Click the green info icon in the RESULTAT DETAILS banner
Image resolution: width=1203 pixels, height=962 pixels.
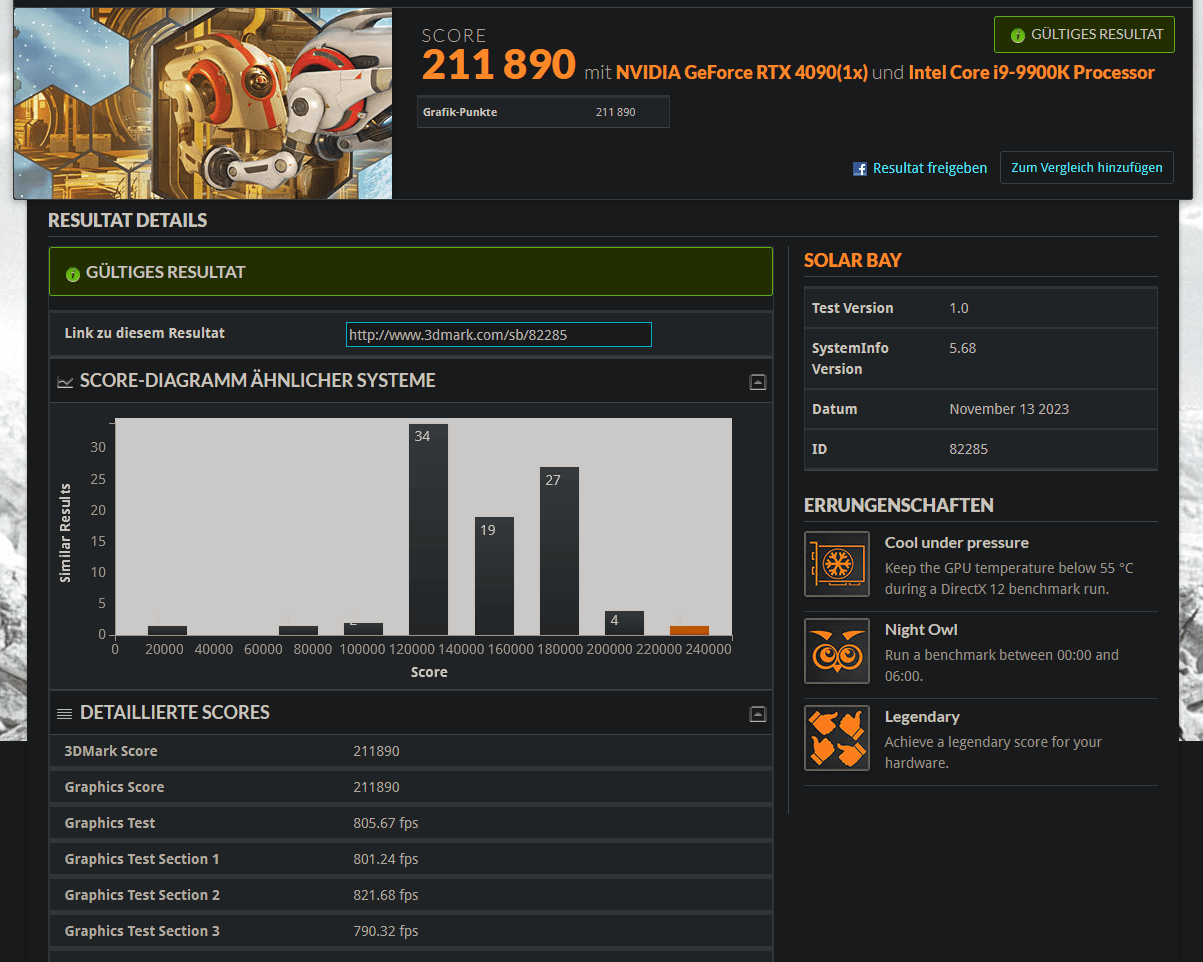[72, 274]
